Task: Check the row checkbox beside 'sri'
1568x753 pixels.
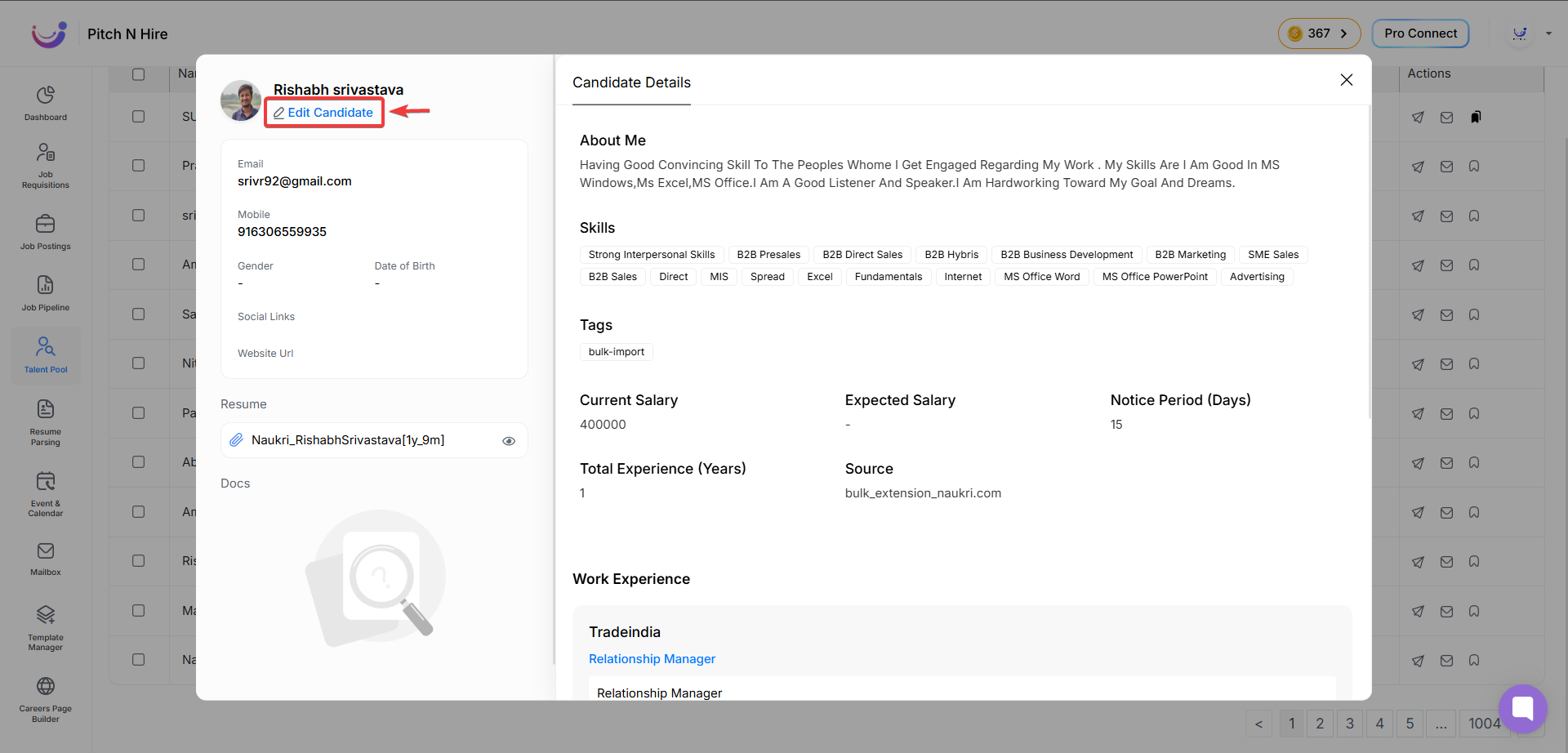Action: click(139, 215)
